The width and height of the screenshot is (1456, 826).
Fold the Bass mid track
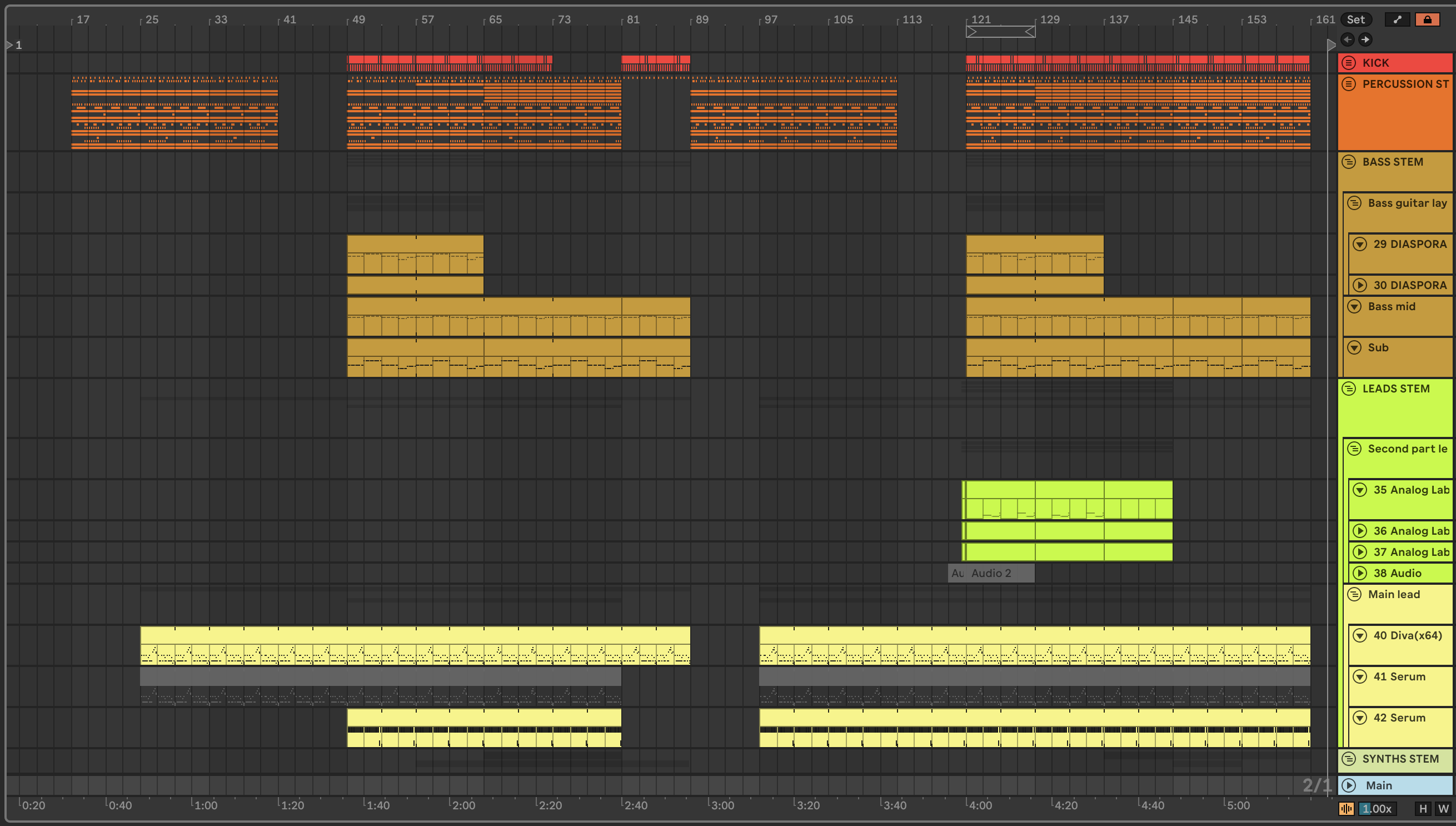[1354, 306]
